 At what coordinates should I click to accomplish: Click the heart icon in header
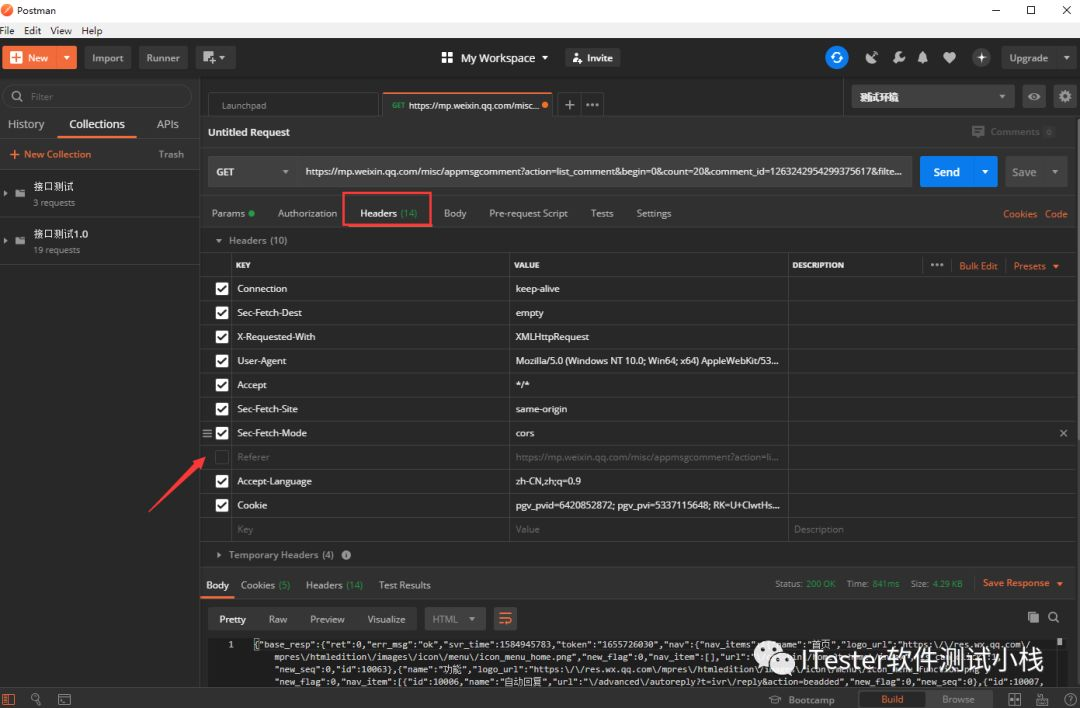949,58
